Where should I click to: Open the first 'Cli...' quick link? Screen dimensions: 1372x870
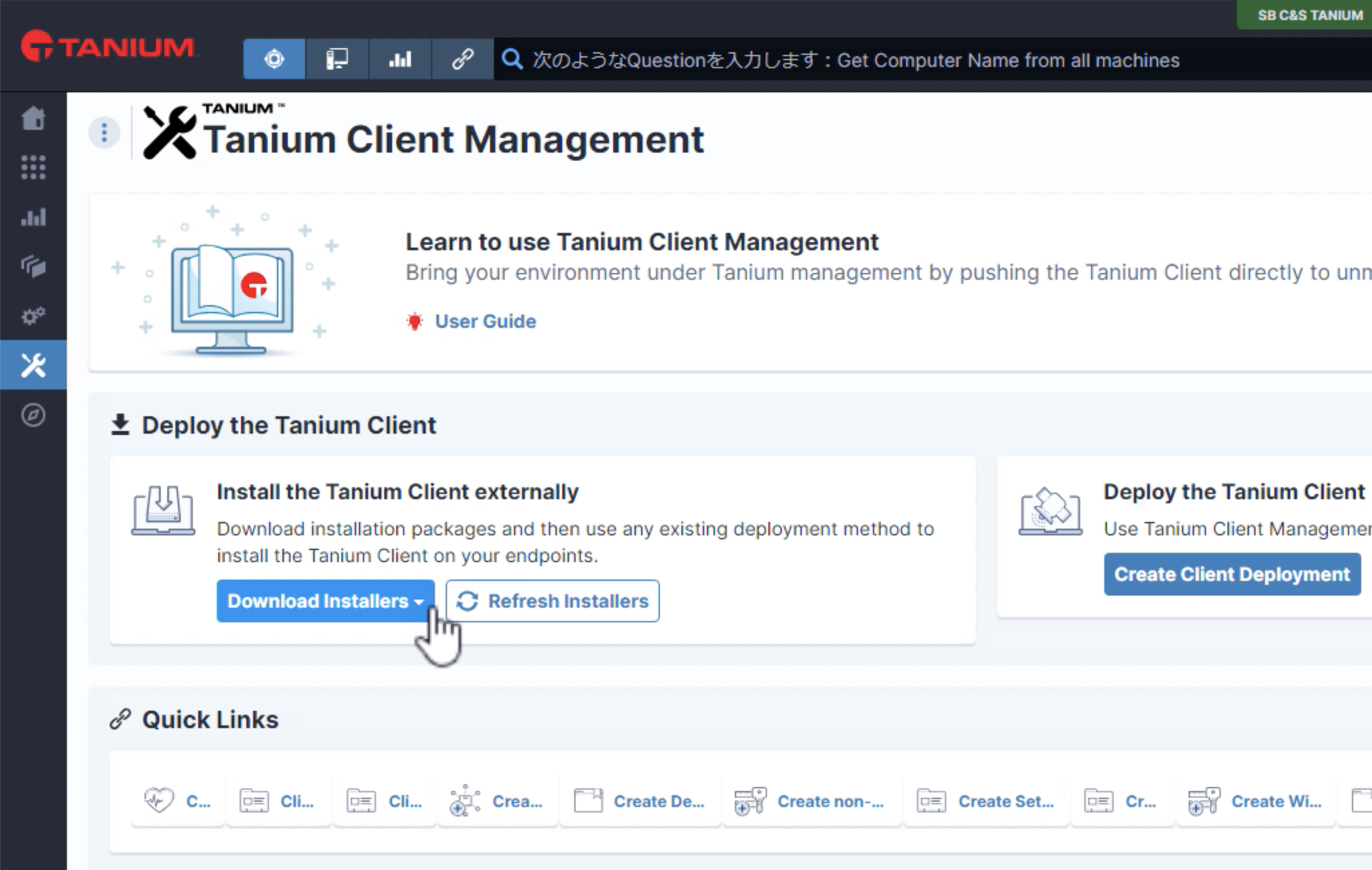(x=278, y=800)
